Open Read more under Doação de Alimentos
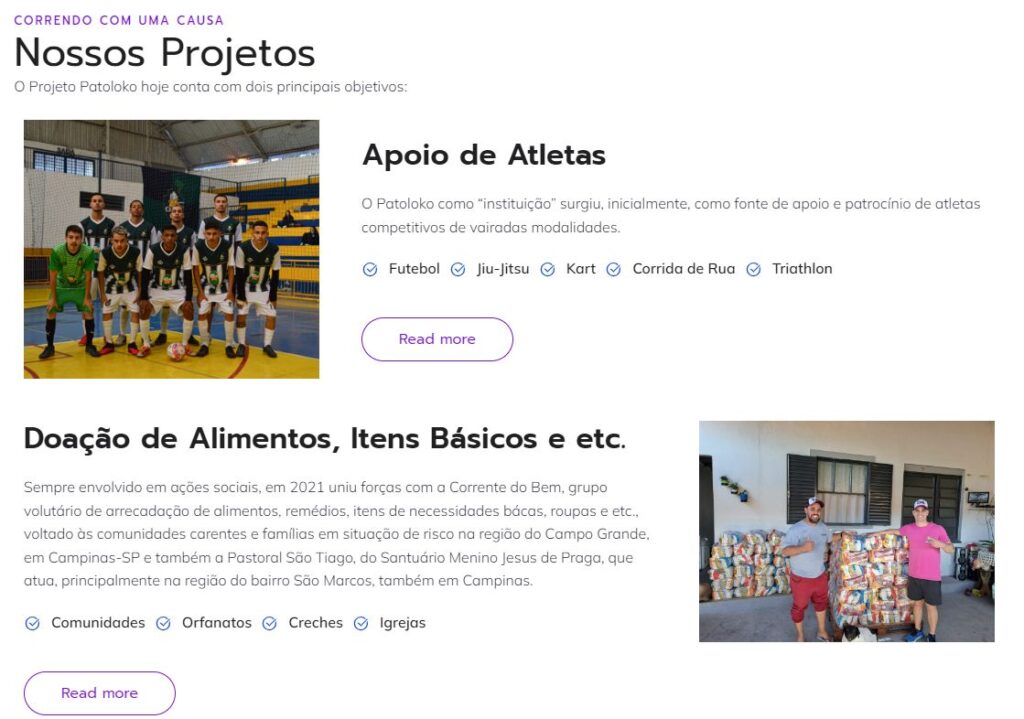Viewport: 1024px width, 719px height. 99,693
